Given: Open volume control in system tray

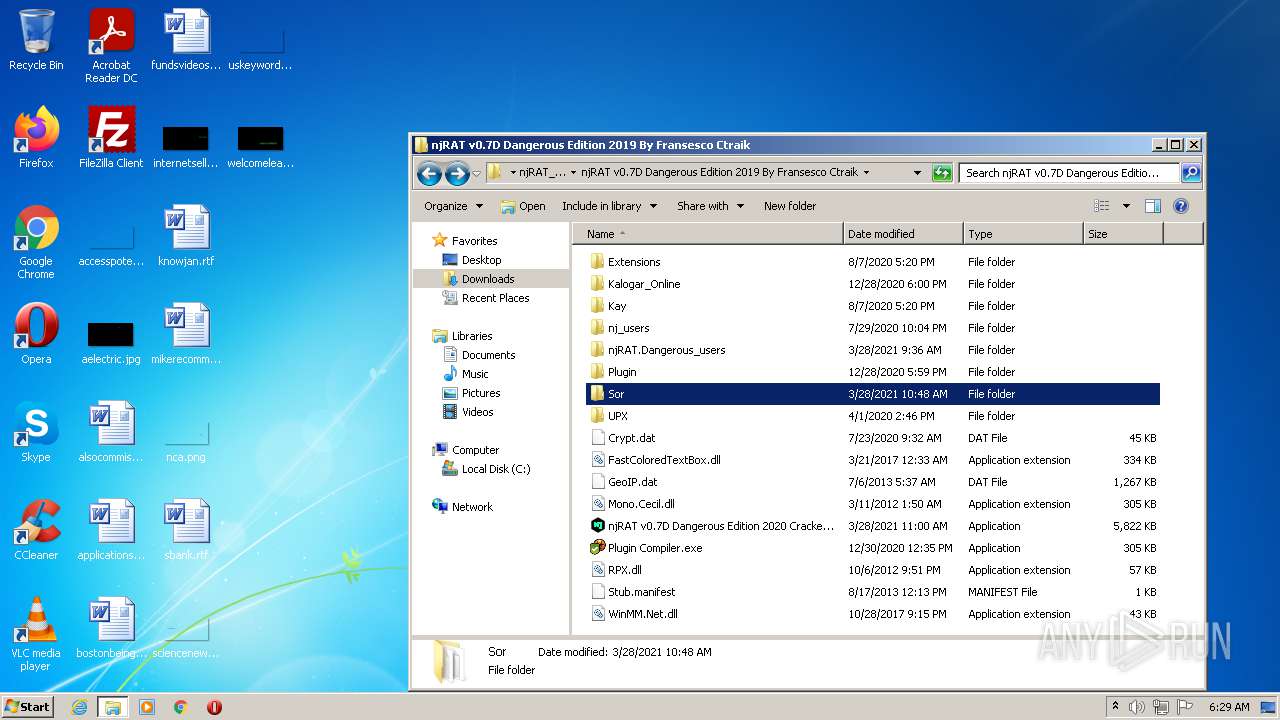Looking at the screenshot, I should pos(1137,707).
